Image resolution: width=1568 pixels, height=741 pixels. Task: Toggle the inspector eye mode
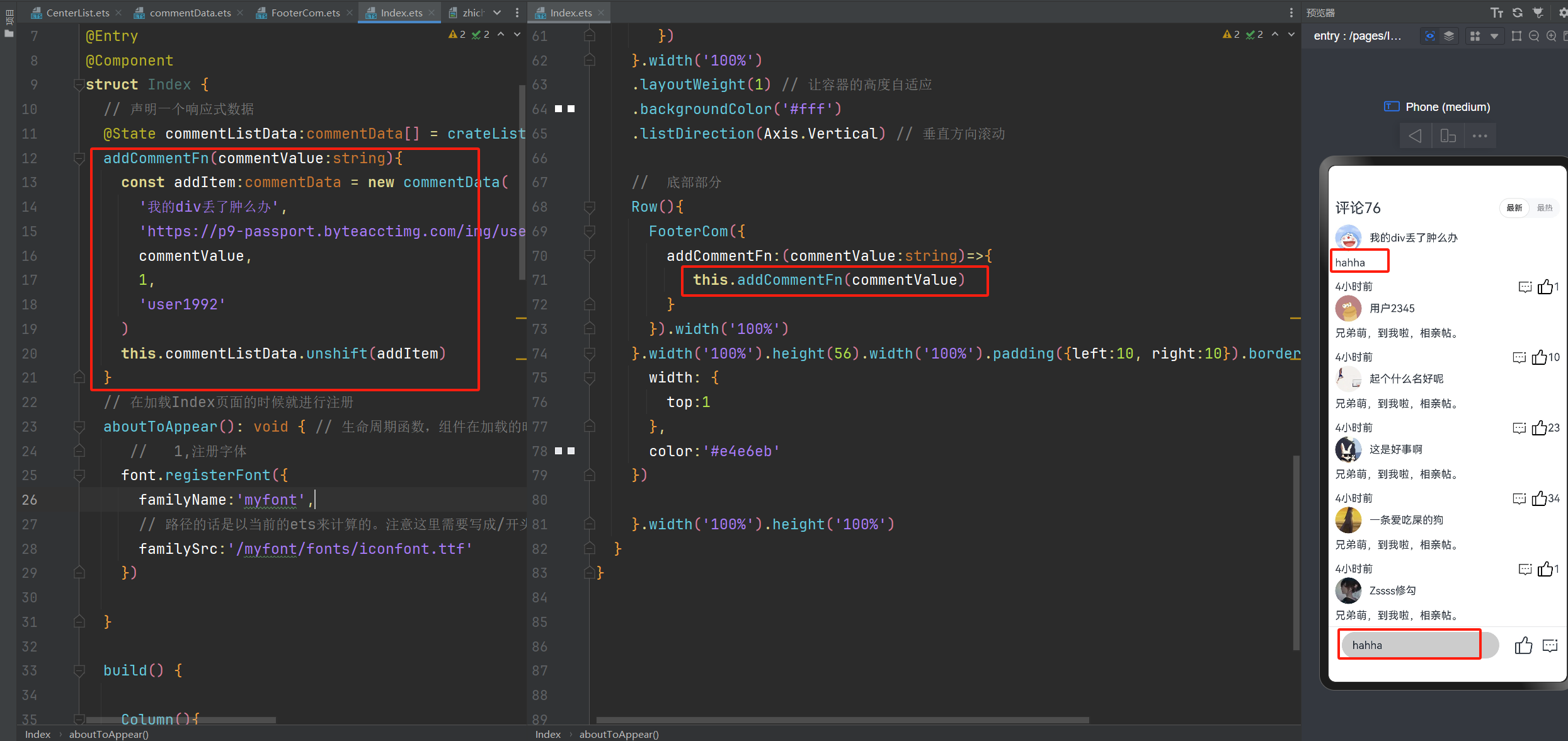coord(1430,36)
